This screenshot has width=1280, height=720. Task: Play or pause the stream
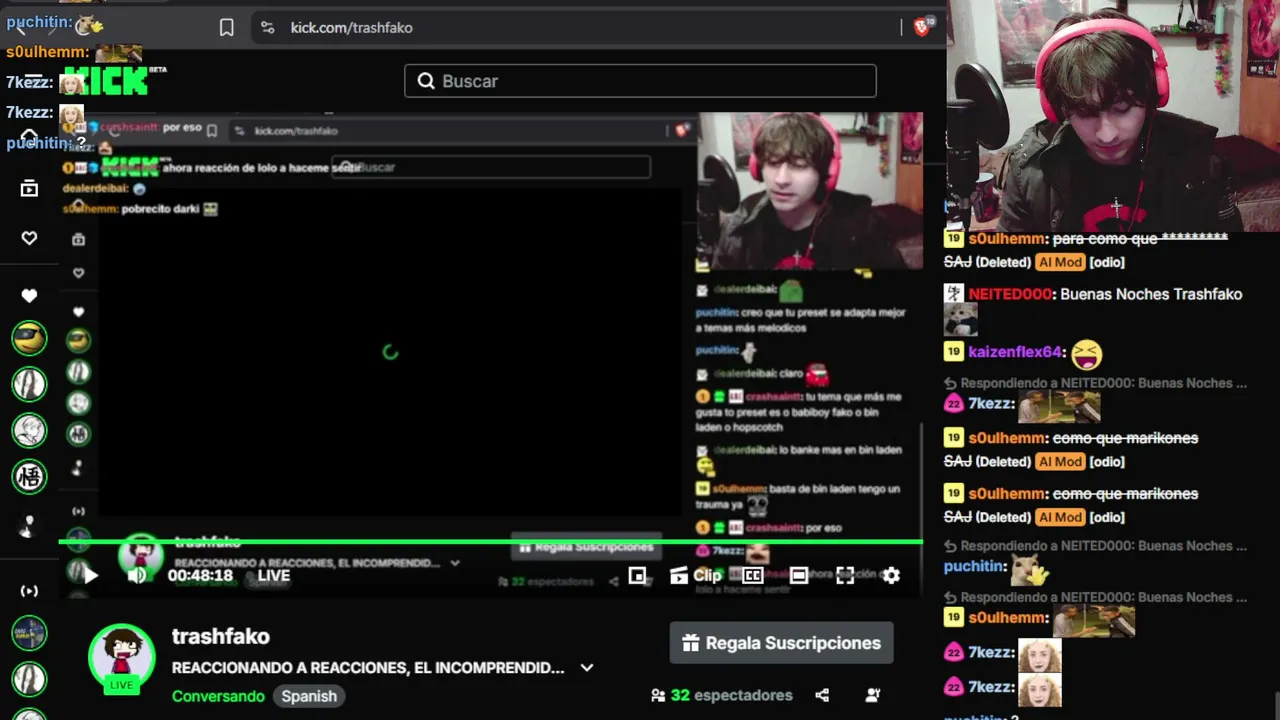[90, 575]
